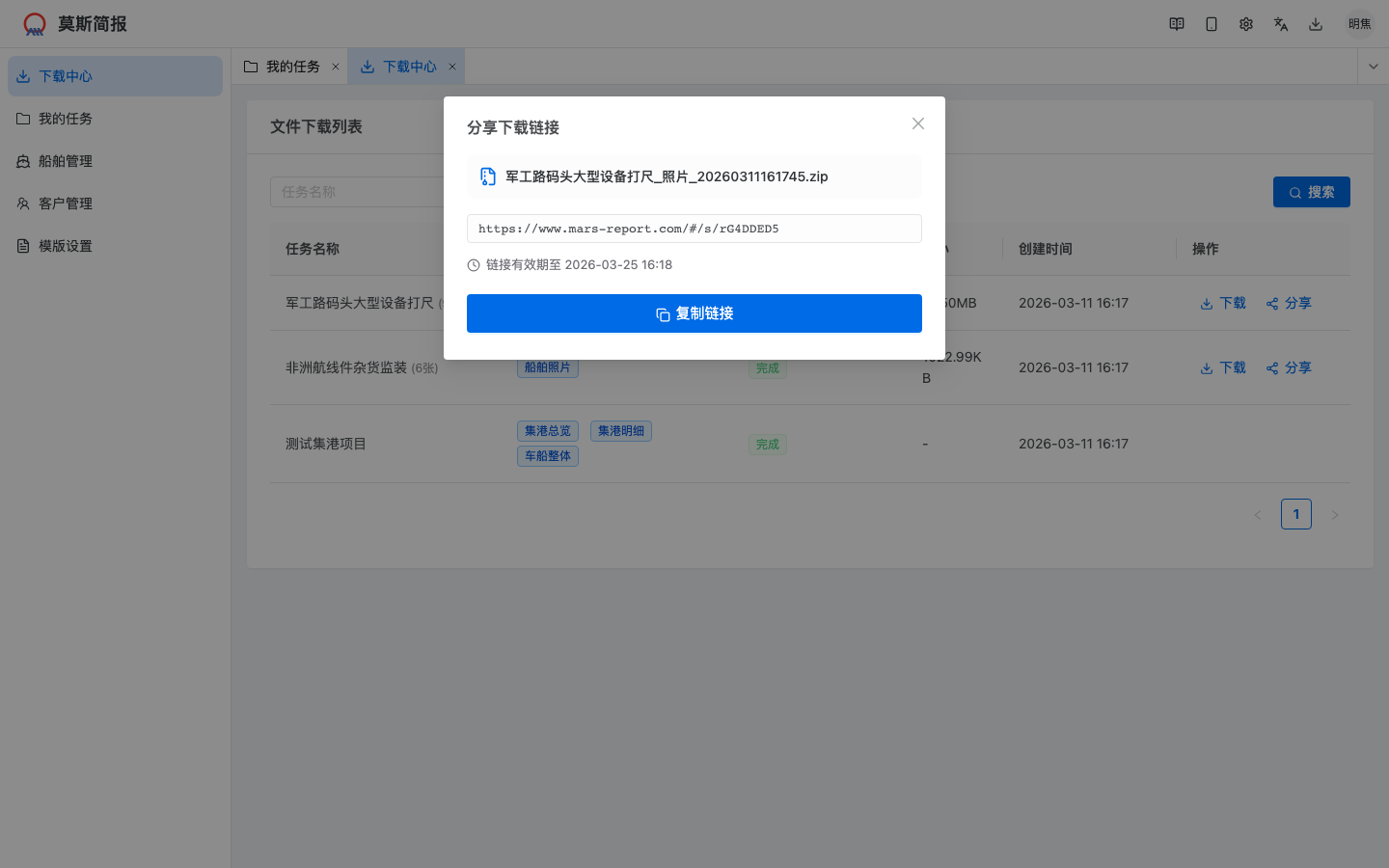Screen dimensions: 1389x868
Task: Switch language via the translate icon
Action: pos(1281,23)
